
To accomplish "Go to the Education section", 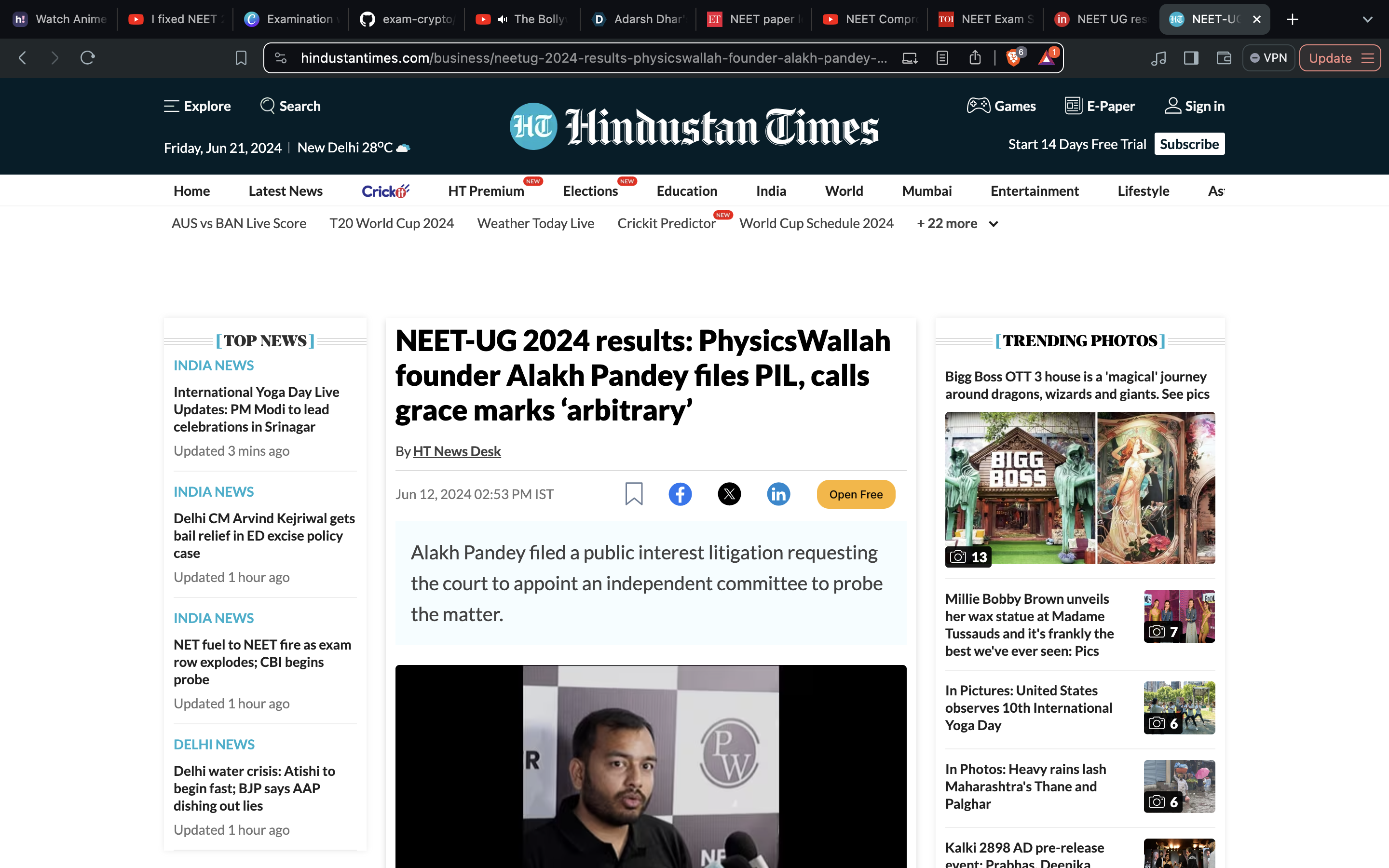I will point(686,191).
